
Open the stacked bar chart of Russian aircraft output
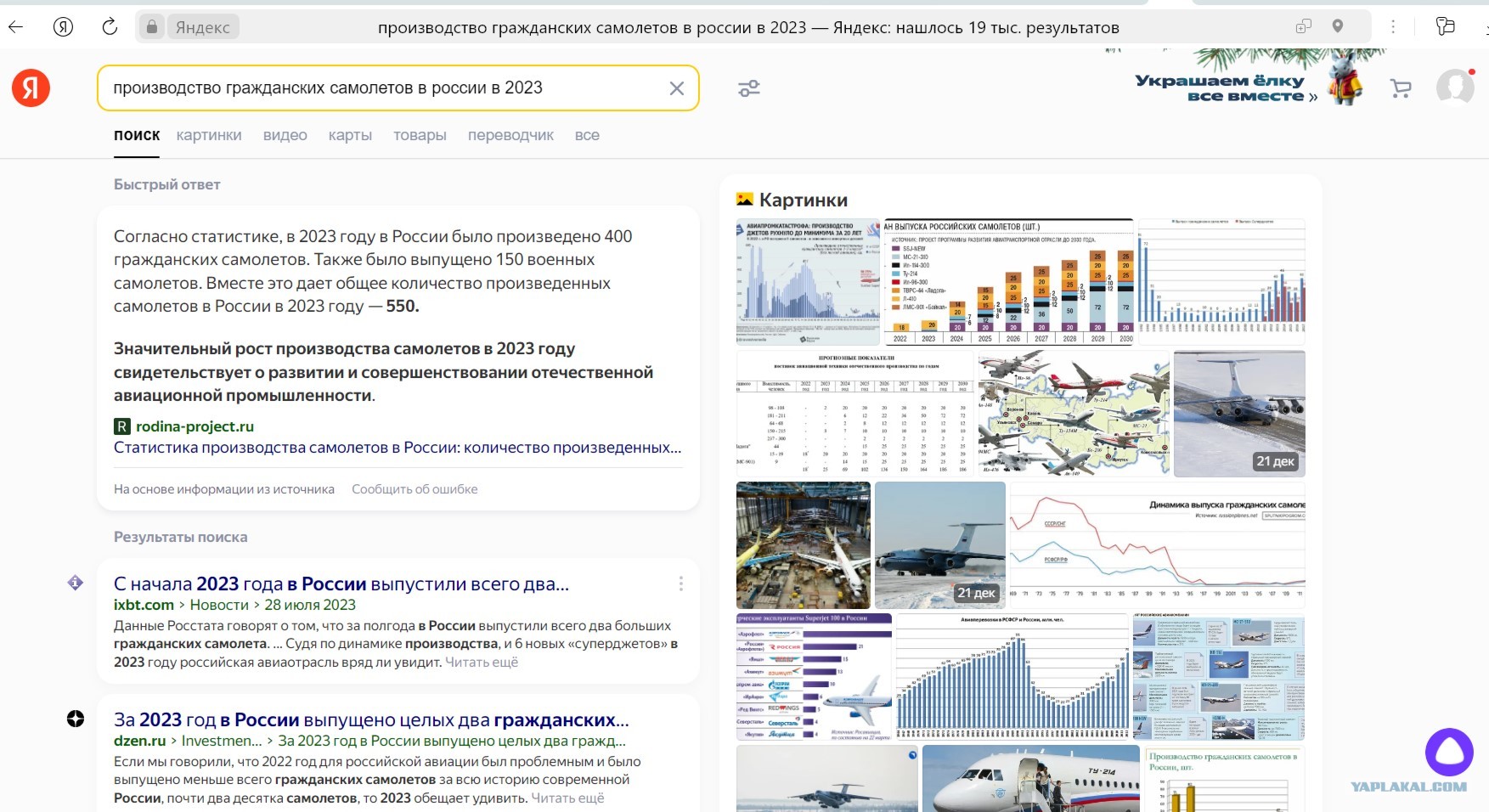coord(1009,282)
